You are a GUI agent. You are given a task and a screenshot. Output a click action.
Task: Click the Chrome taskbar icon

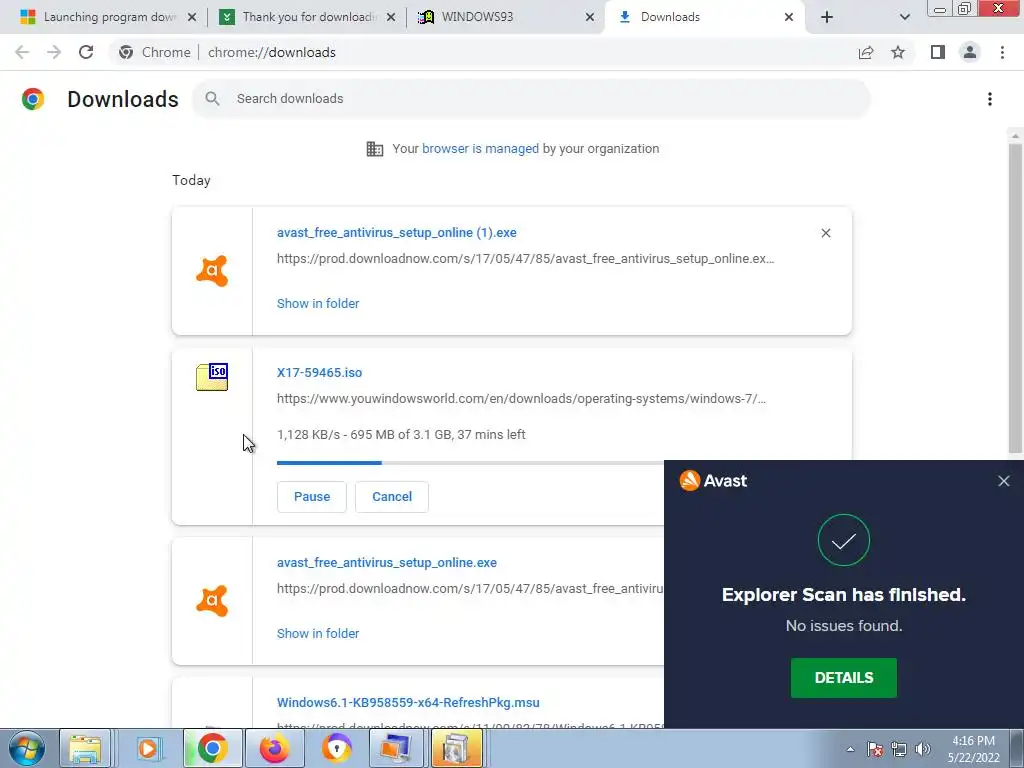tap(212, 748)
